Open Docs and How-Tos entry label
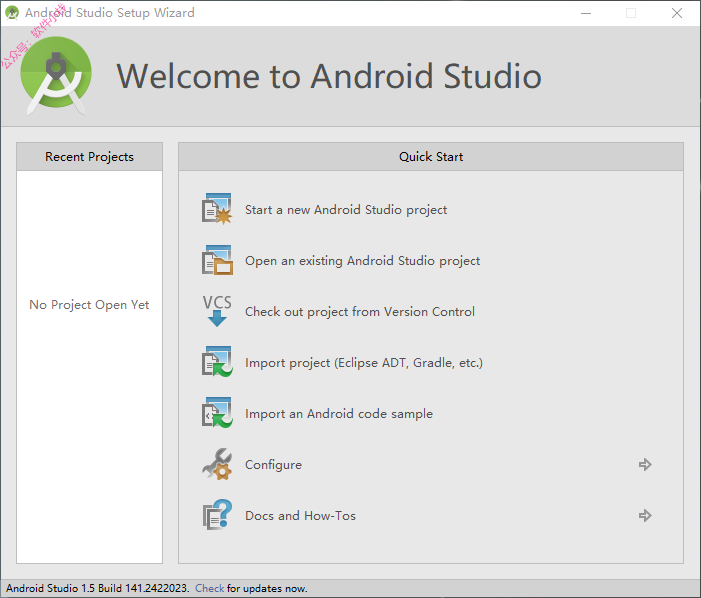 coord(300,515)
